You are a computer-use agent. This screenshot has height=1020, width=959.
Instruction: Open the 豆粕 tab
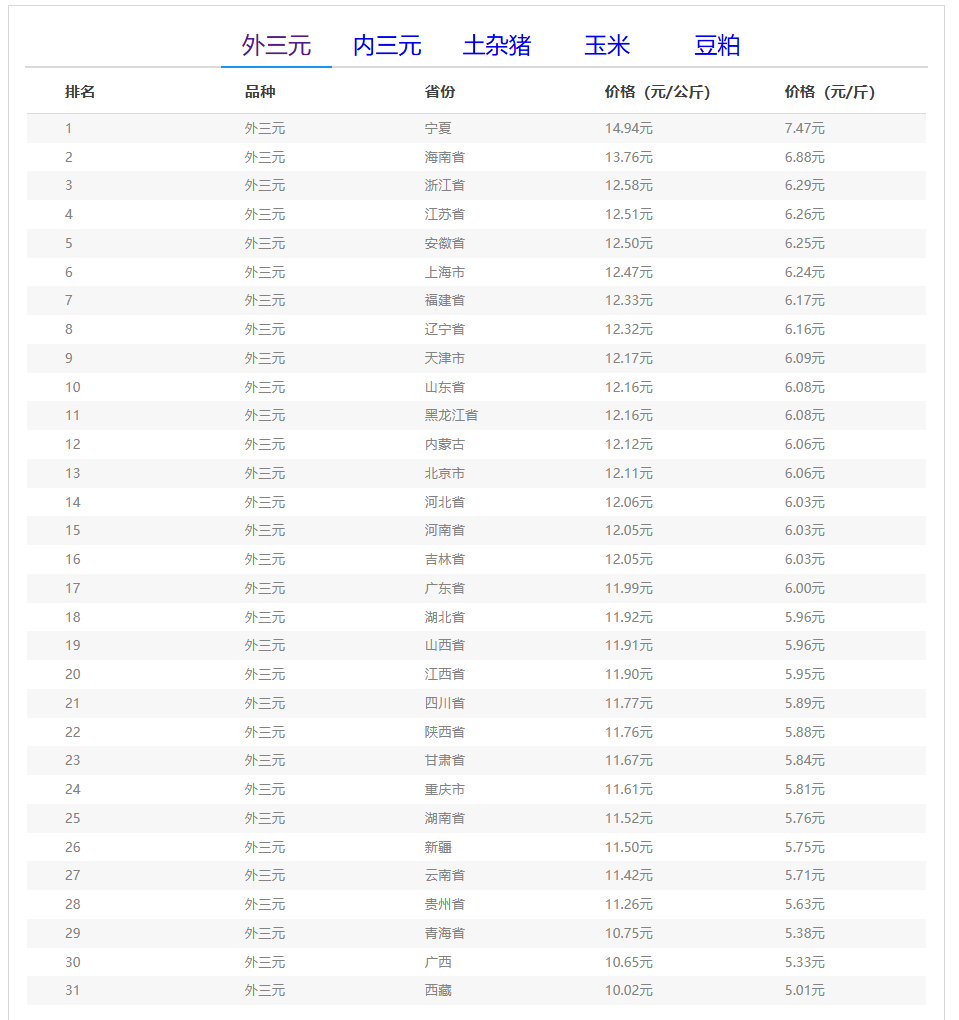click(717, 46)
